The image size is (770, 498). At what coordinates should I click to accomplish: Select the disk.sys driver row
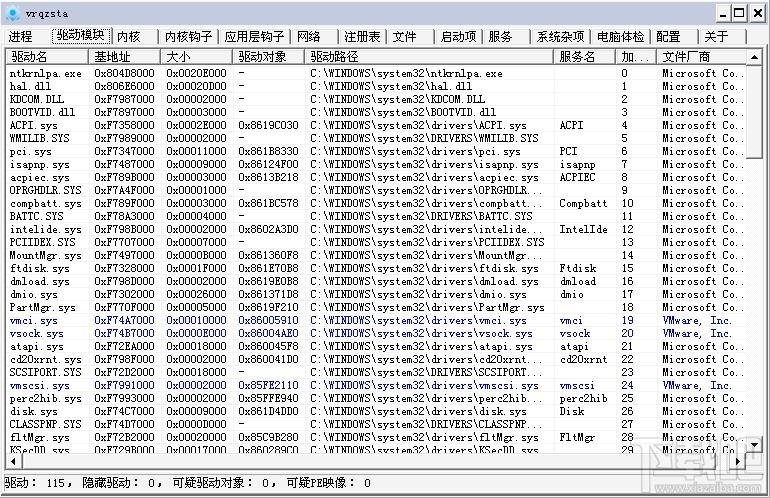(376, 412)
